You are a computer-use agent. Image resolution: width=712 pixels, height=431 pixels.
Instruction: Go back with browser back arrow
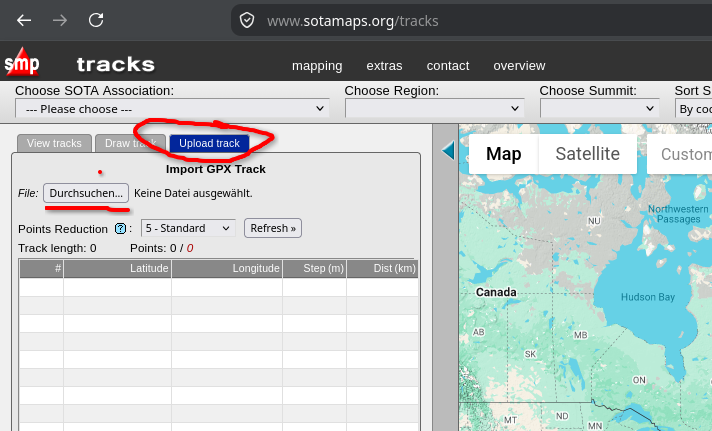(x=24, y=20)
